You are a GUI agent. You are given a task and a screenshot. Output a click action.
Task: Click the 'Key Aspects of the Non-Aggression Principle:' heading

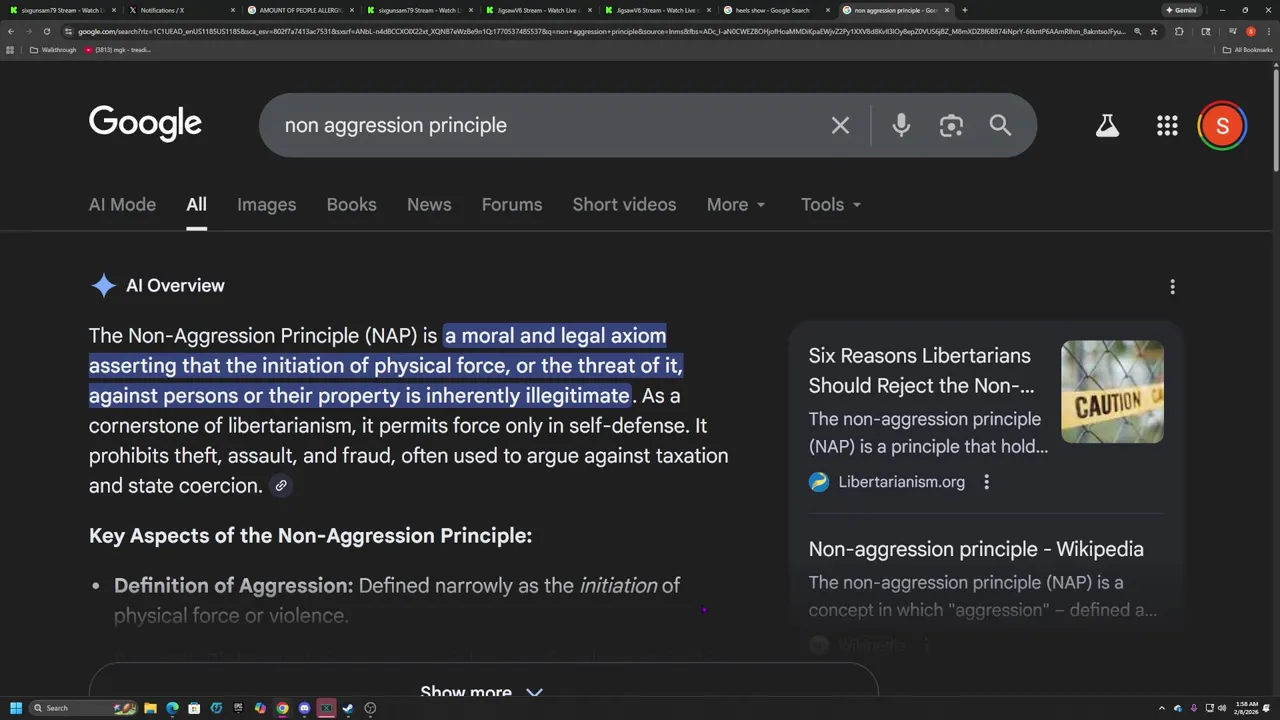pyautogui.click(x=310, y=536)
